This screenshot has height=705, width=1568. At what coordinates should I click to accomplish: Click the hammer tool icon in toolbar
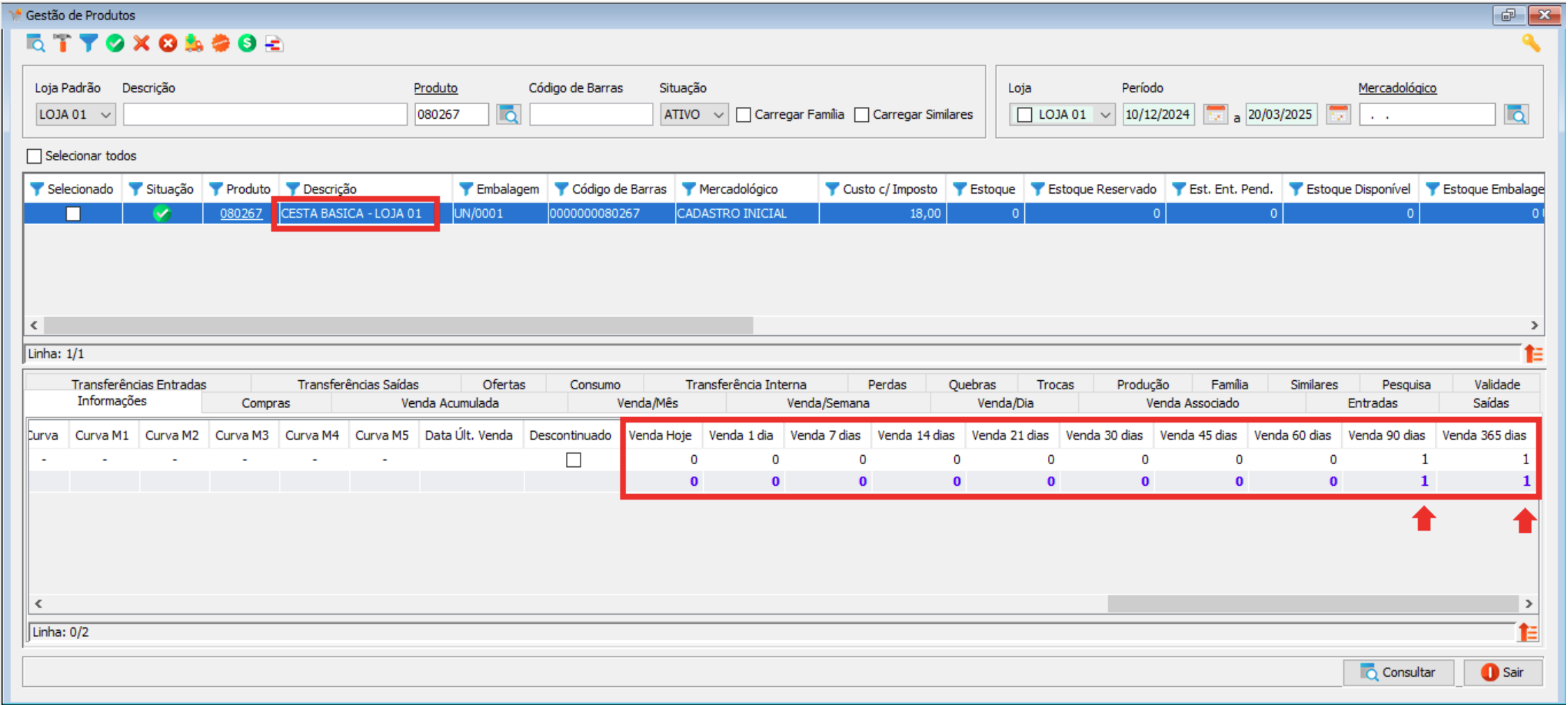coord(62,44)
